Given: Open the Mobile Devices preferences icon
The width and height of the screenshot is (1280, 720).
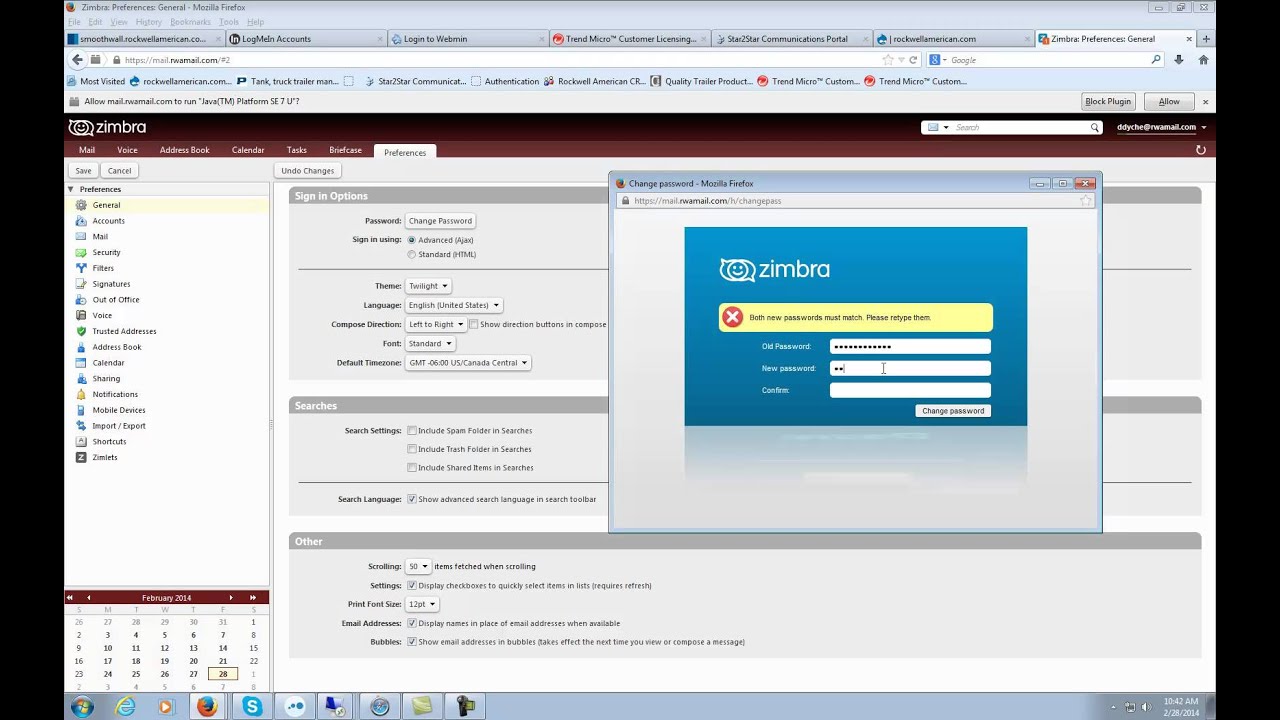Looking at the screenshot, I should point(81,410).
